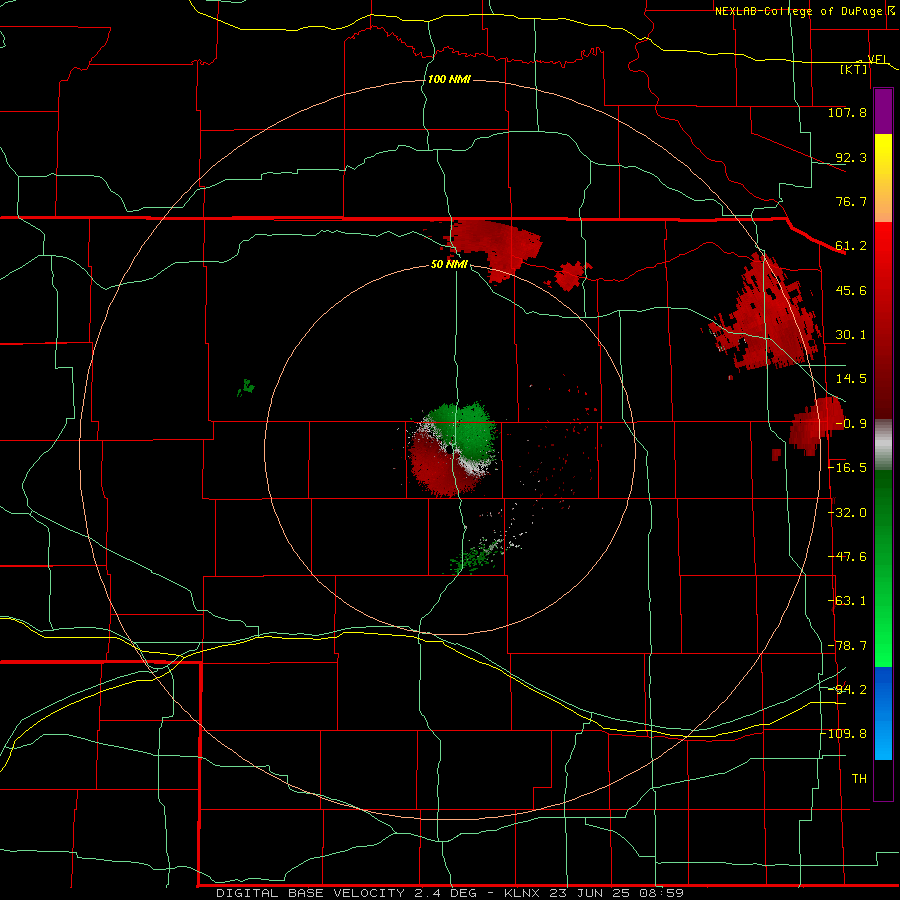900x900 pixels.
Task: Select the -63.1 scale value
Action: tap(848, 601)
